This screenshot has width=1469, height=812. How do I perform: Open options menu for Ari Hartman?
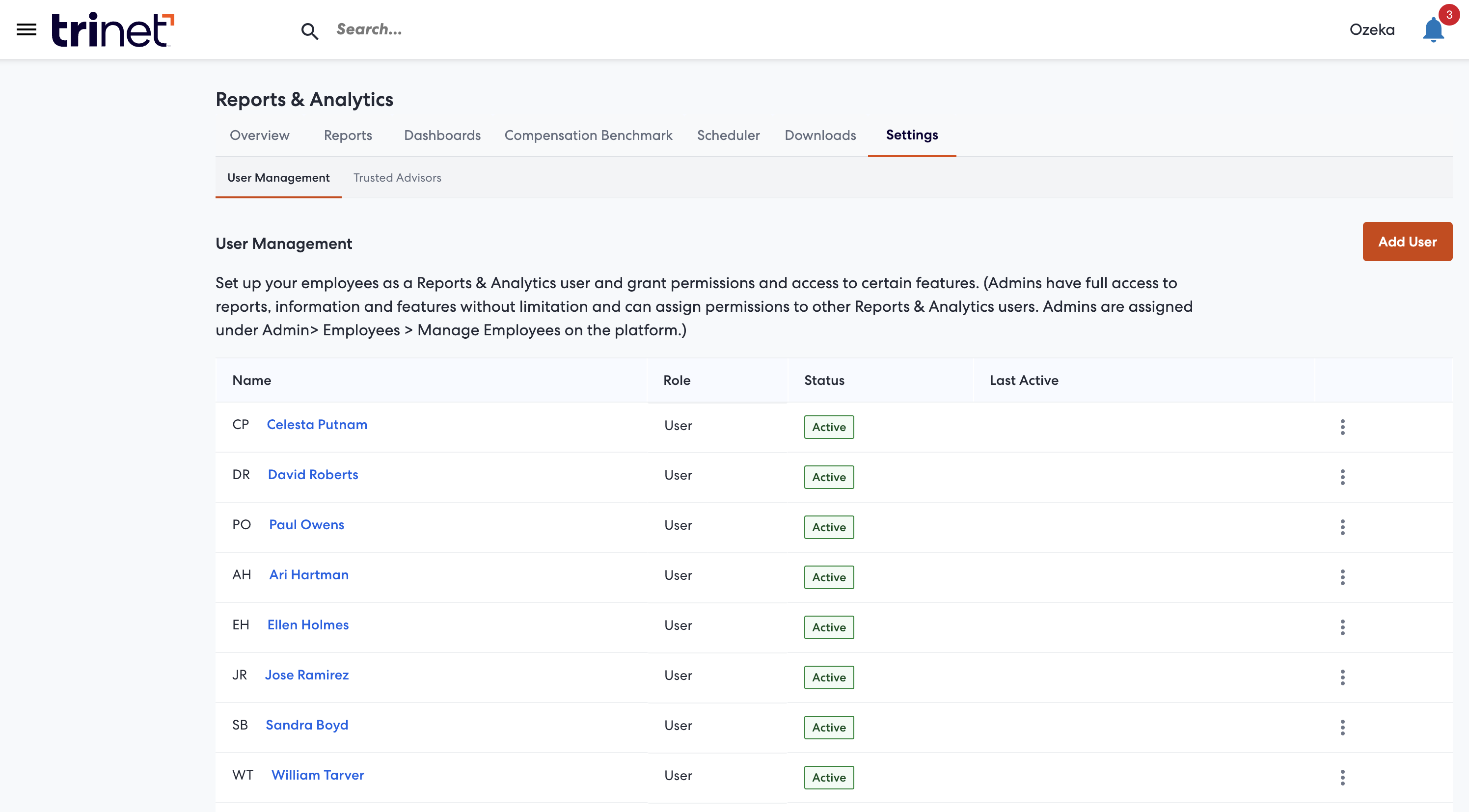point(1342,577)
